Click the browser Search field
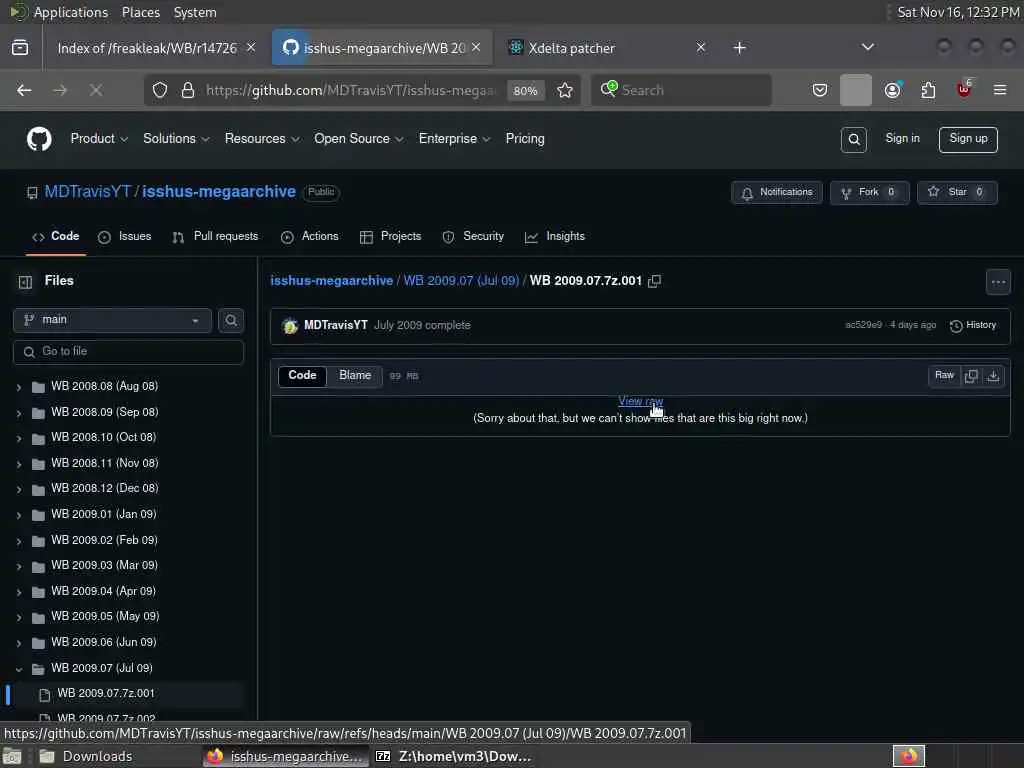 [x=681, y=90]
